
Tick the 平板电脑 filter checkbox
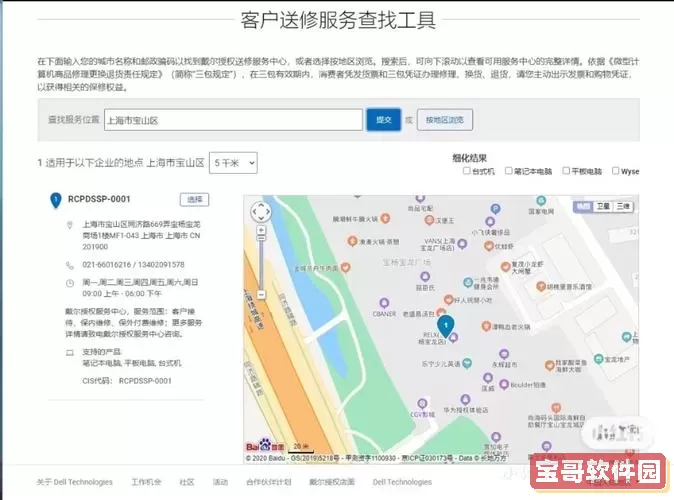pyautogui.click(x=566, y=171)
